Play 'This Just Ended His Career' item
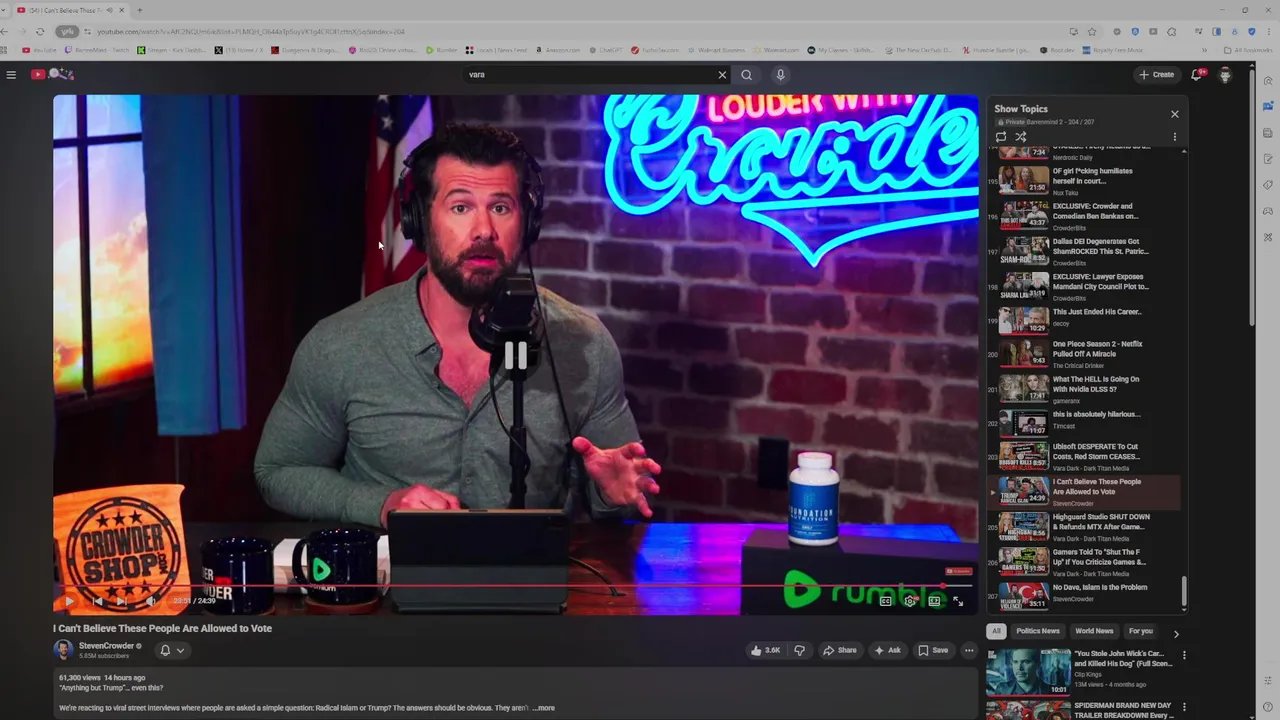This screenshot has width=1280, height=720. 1085,321
